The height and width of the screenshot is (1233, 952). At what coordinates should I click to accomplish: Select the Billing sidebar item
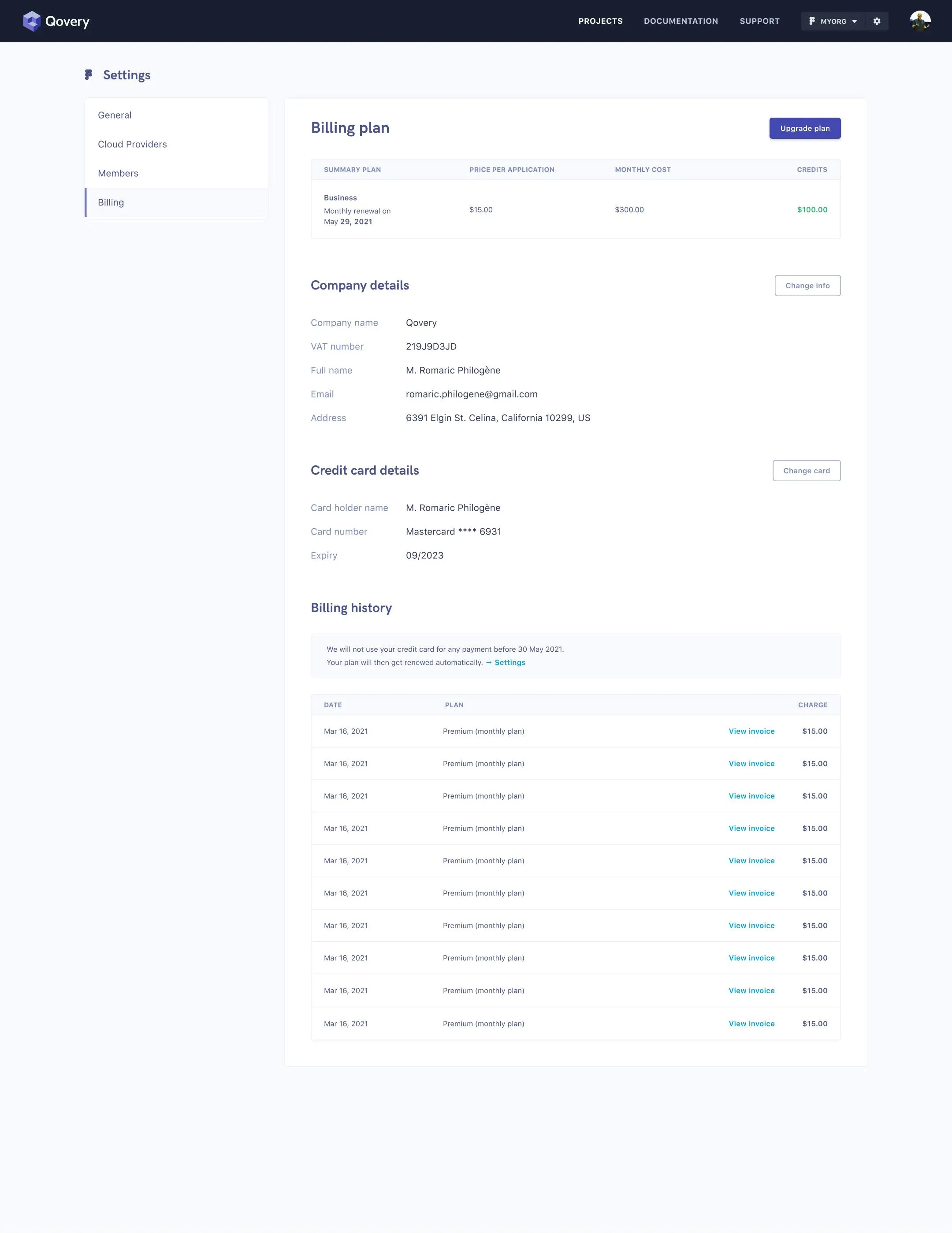coord(111,203)
